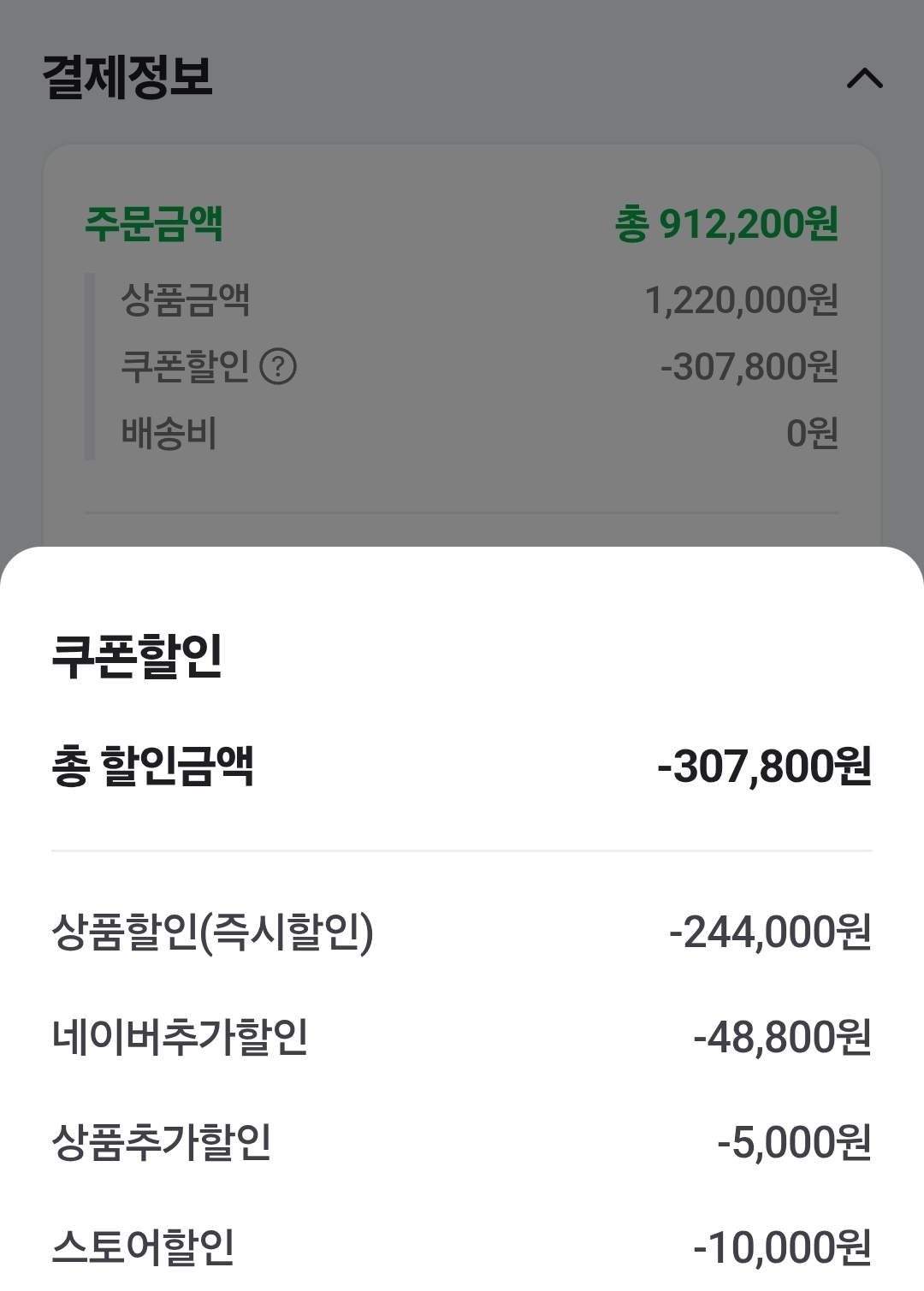Tap the 총 912,200원 order total
The image size is (924, 1291).
click(726, 224)
